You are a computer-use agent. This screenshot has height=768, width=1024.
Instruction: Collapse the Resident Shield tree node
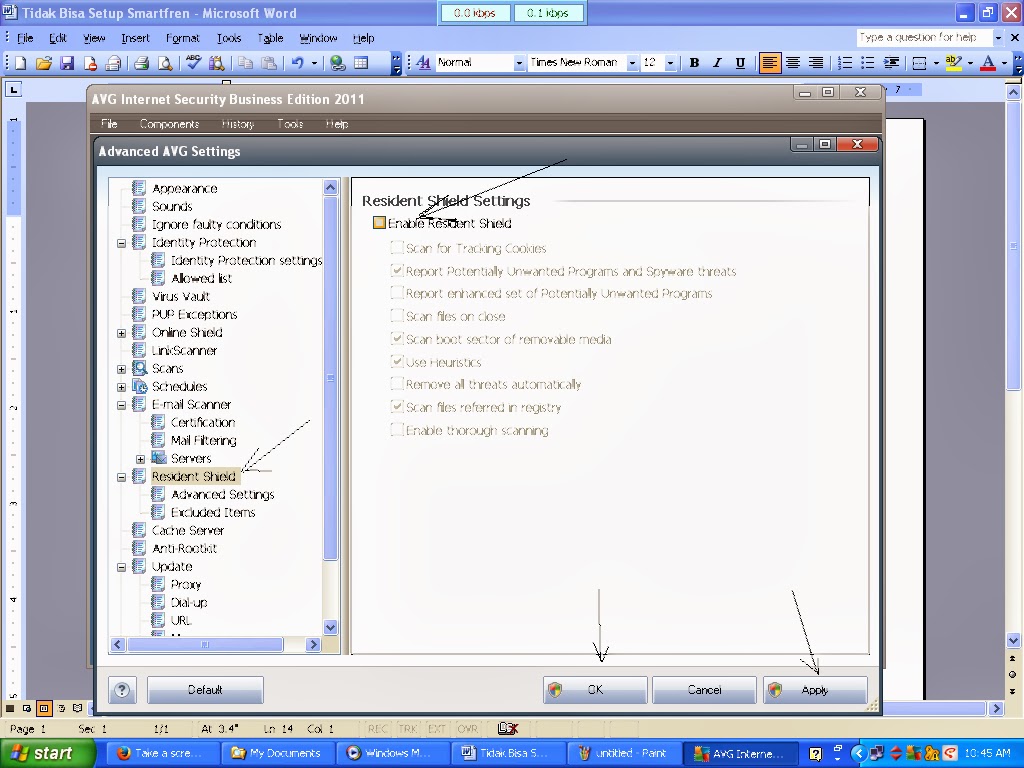121,477
